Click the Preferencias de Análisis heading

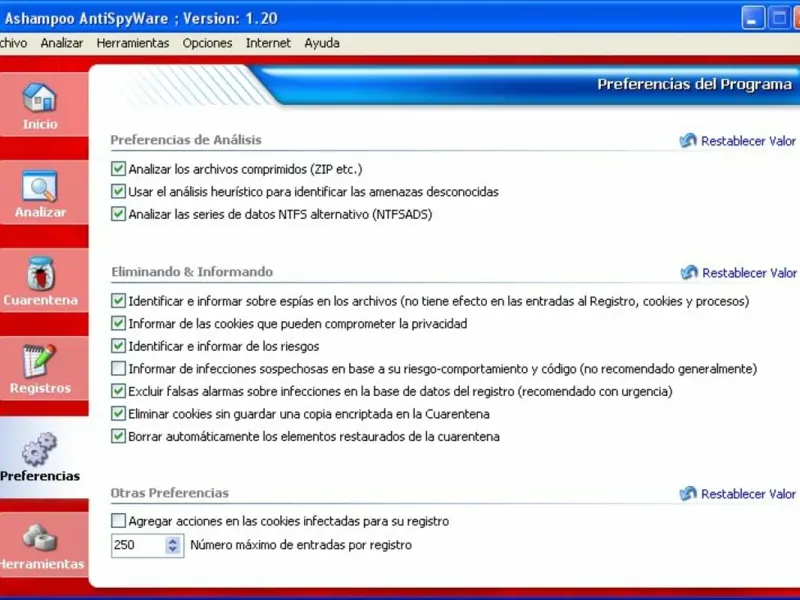tap(186, 140)
